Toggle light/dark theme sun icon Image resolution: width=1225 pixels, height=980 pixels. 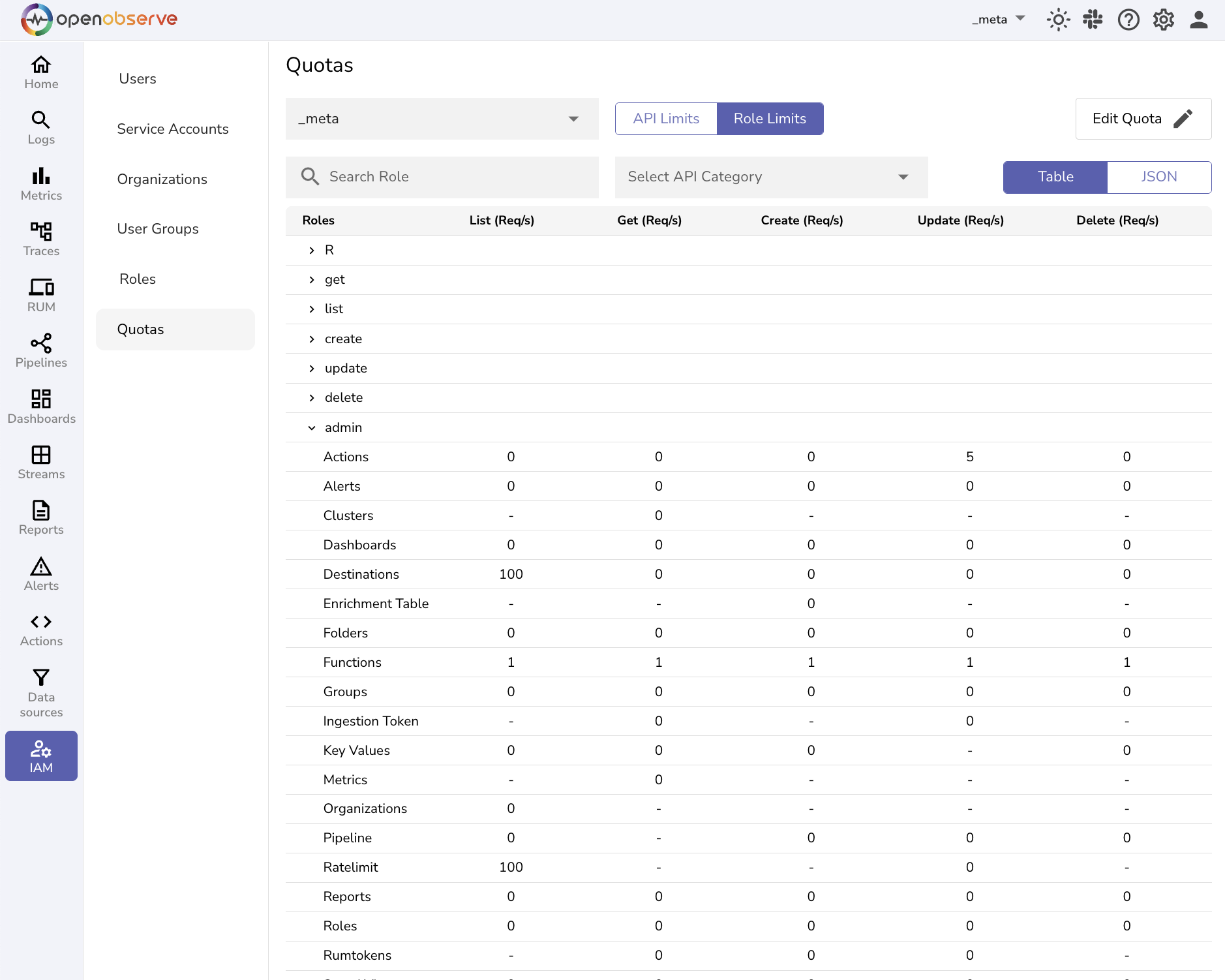click(1058, 20)
